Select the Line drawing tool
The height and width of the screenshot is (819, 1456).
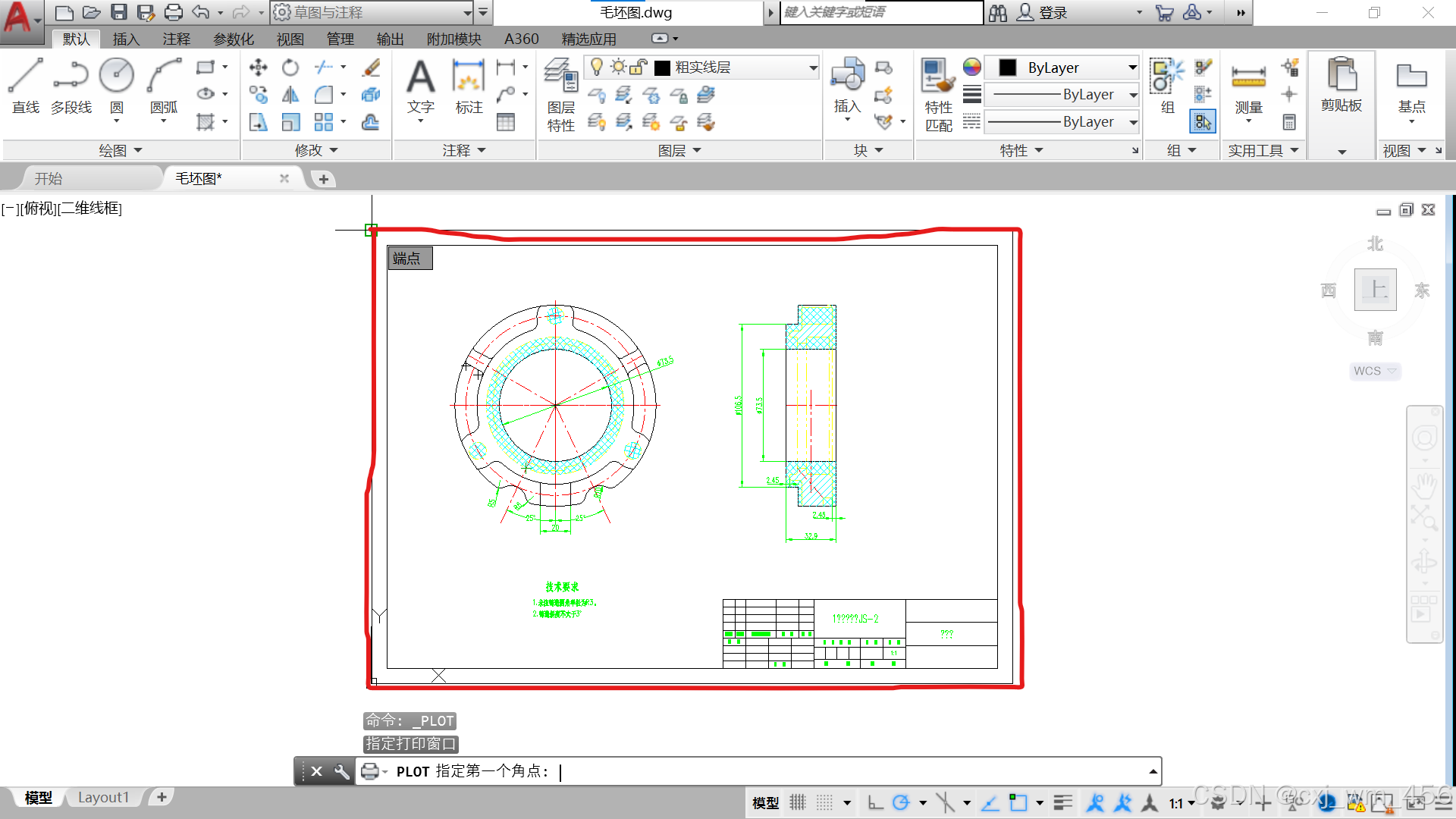pos(25,77)
